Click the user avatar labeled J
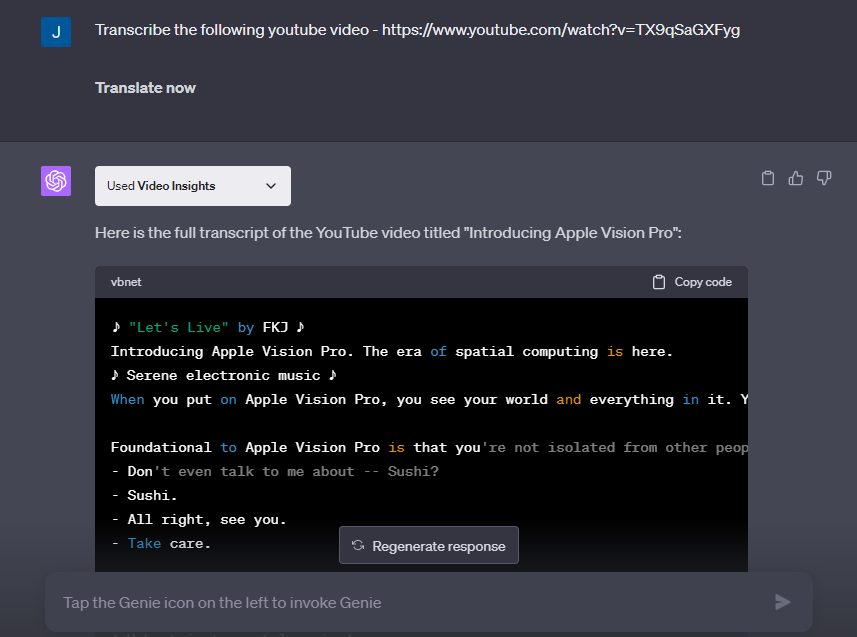The height and width of the screenshot is (637, 857). point(56,32)
